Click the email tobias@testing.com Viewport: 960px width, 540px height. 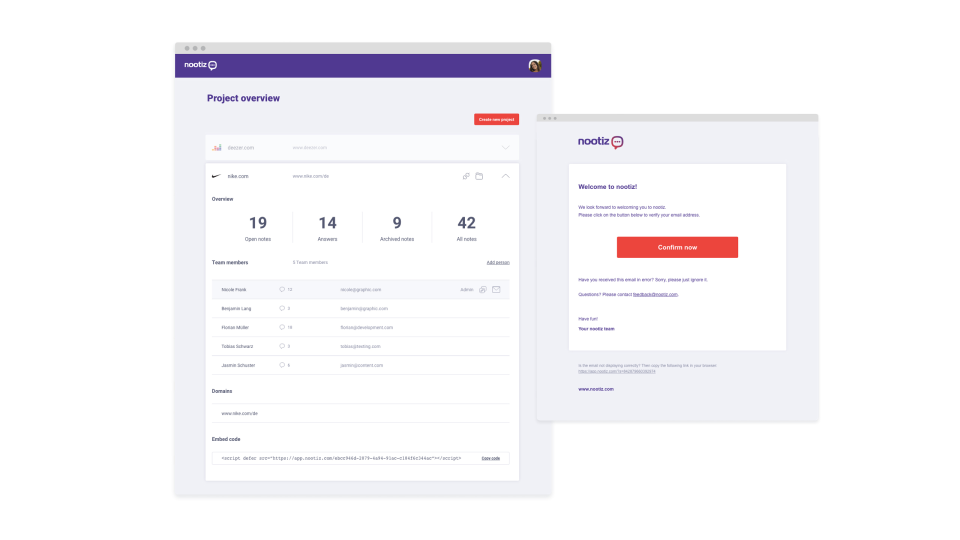361,347
